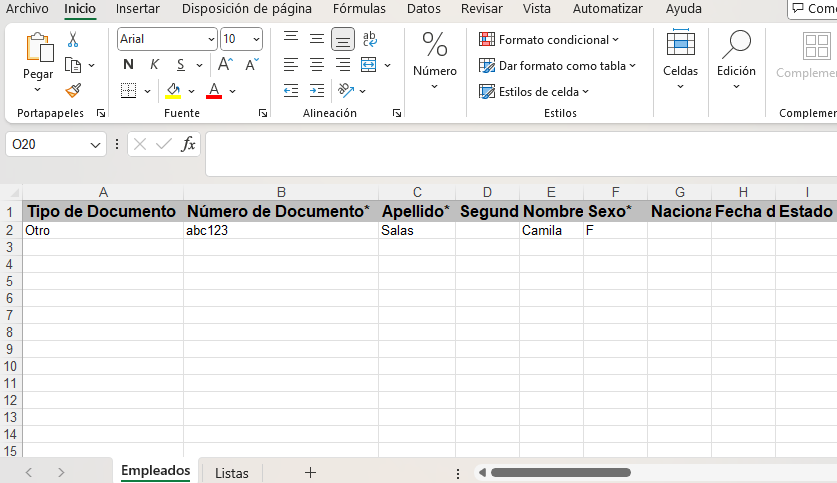Open the Insertar ribbon tab

coord(137,9)
